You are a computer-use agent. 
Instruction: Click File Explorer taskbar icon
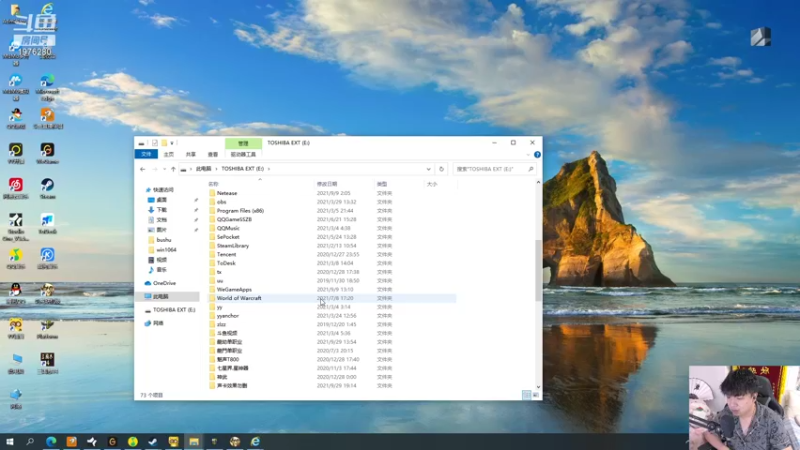194,441
